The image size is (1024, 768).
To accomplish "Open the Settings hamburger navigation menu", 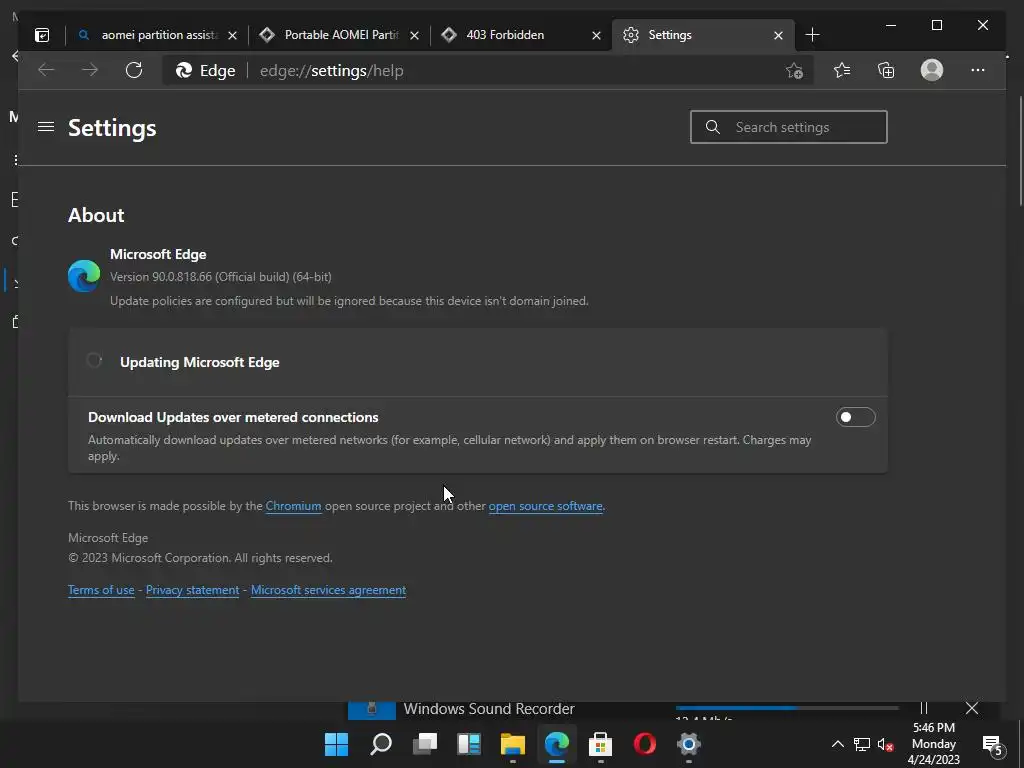I will 46,127.
